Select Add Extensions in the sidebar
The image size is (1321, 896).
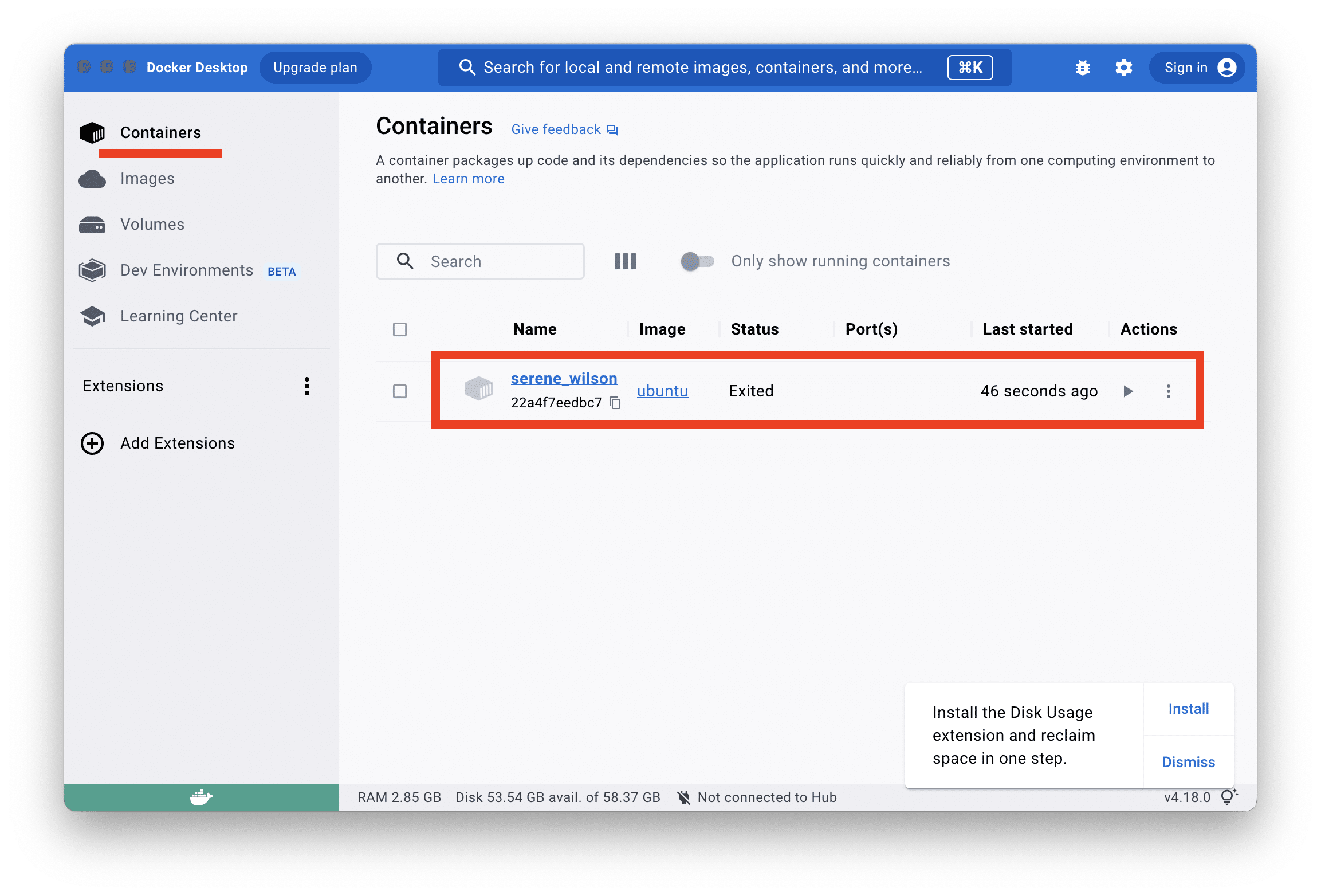pos(178,443)
